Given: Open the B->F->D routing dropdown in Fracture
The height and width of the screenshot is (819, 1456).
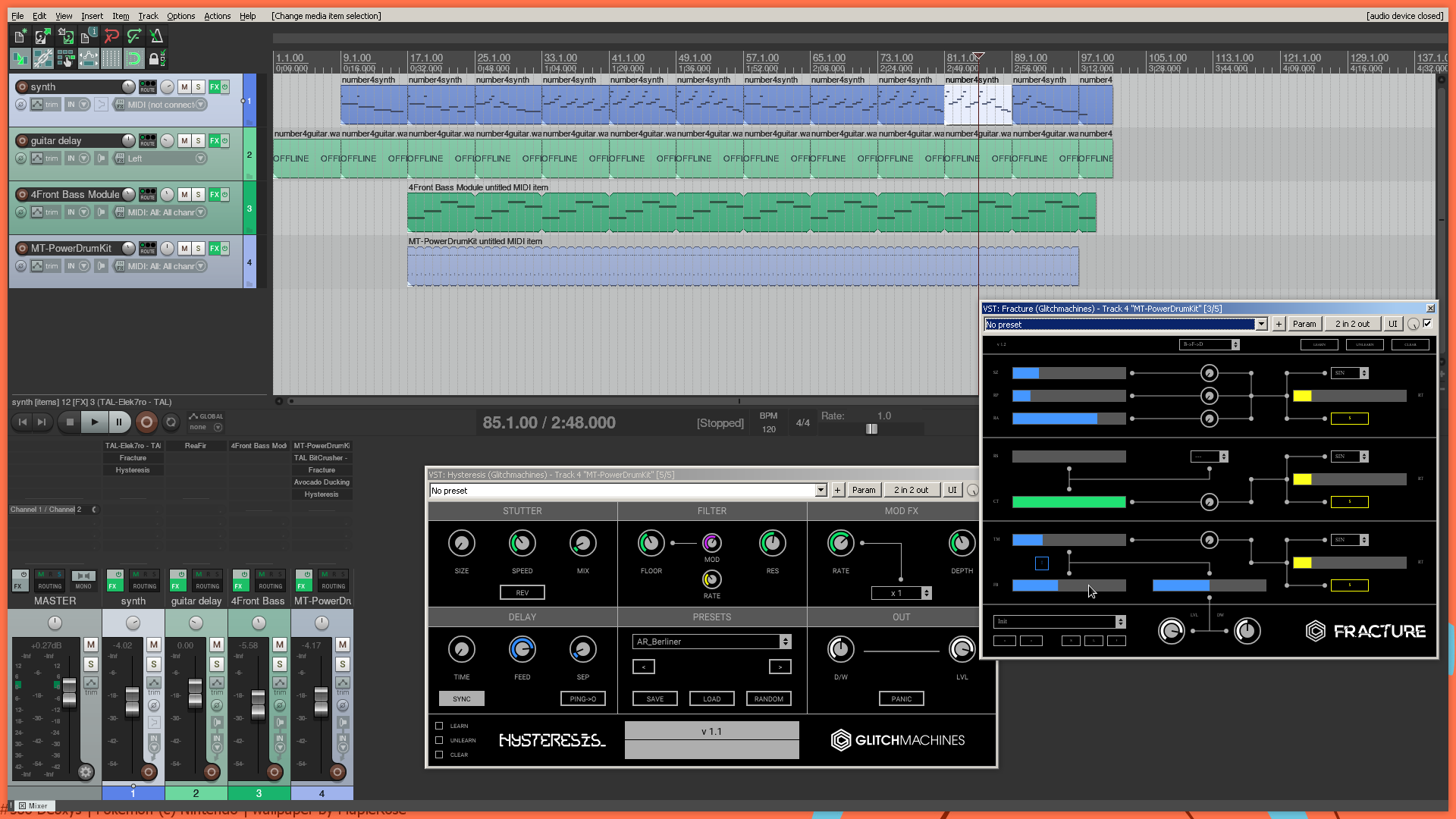Looking at the screenshot, I should click(1210, 344).
